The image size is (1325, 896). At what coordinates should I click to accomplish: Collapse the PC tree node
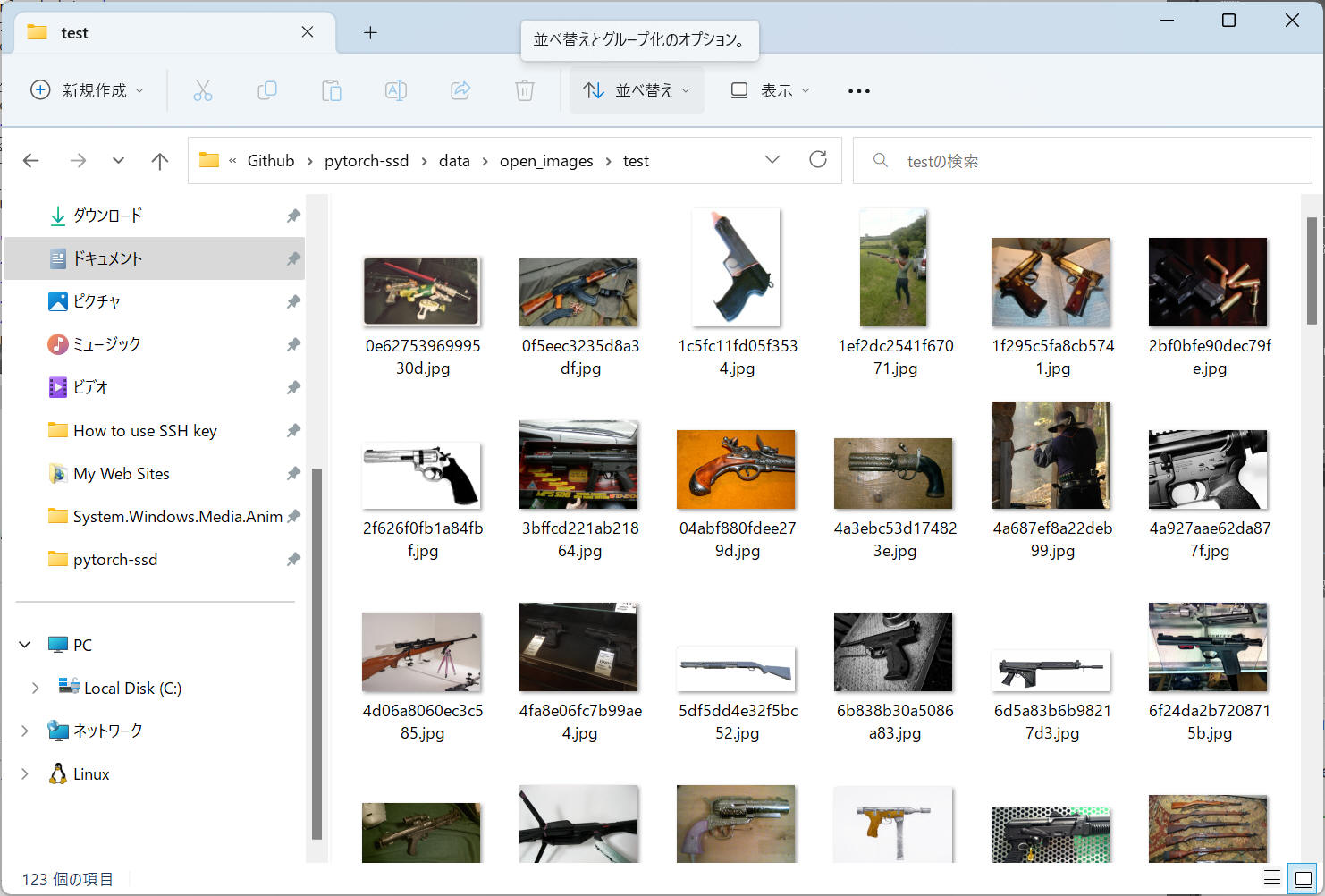click(x=25, y=645)
